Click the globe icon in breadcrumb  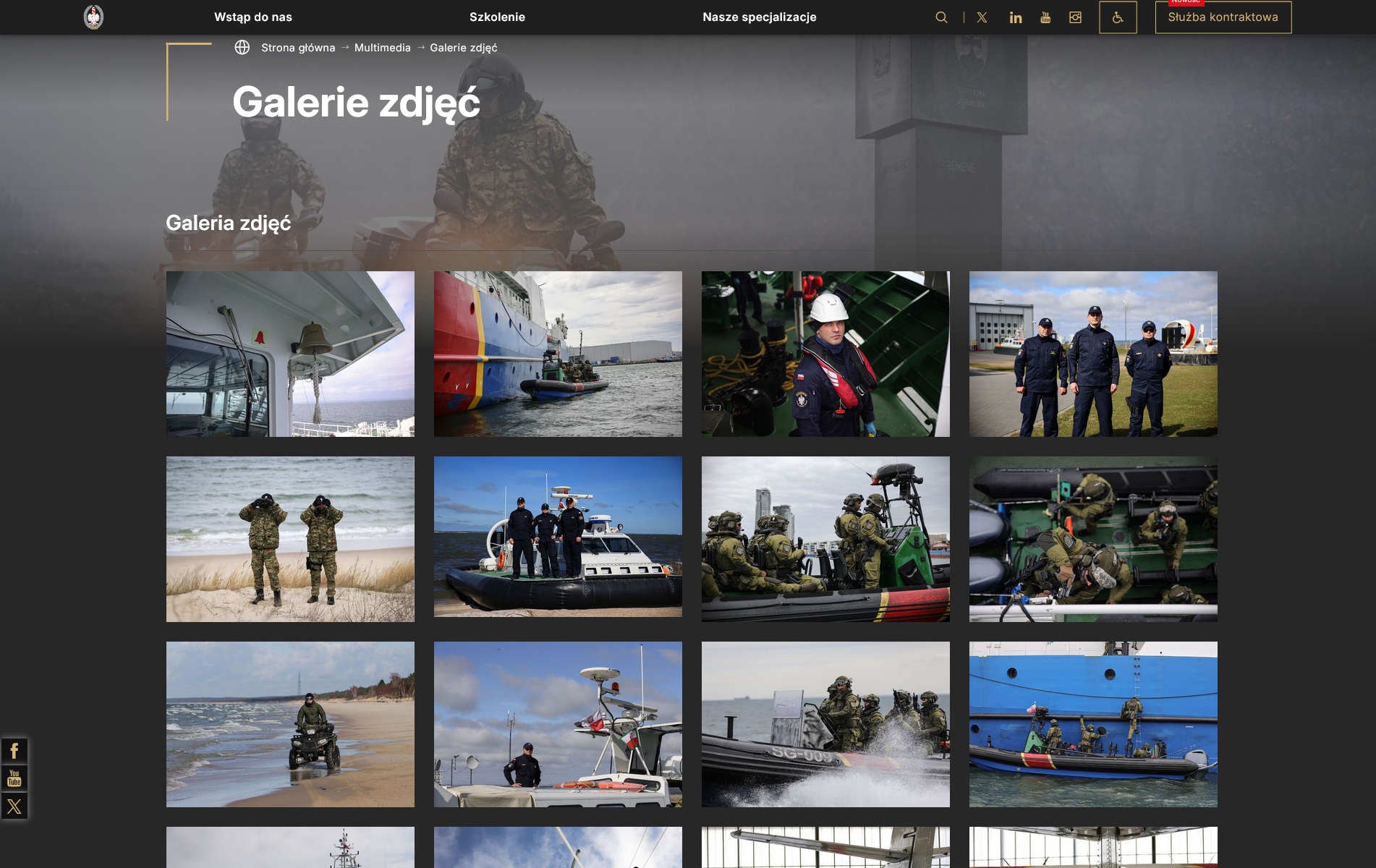pos(242,48)
